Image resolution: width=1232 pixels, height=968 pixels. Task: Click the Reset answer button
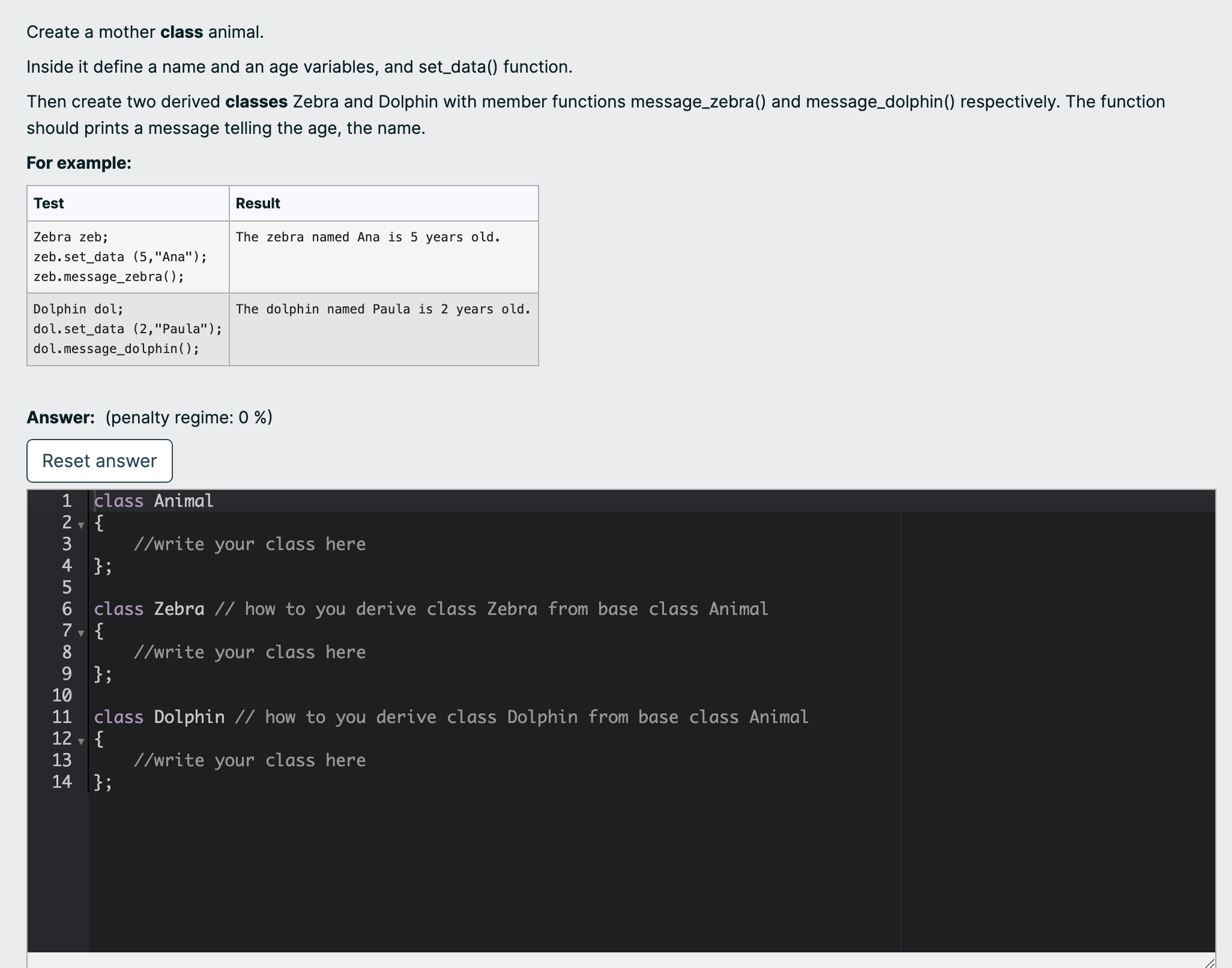(x=100, y=461)
